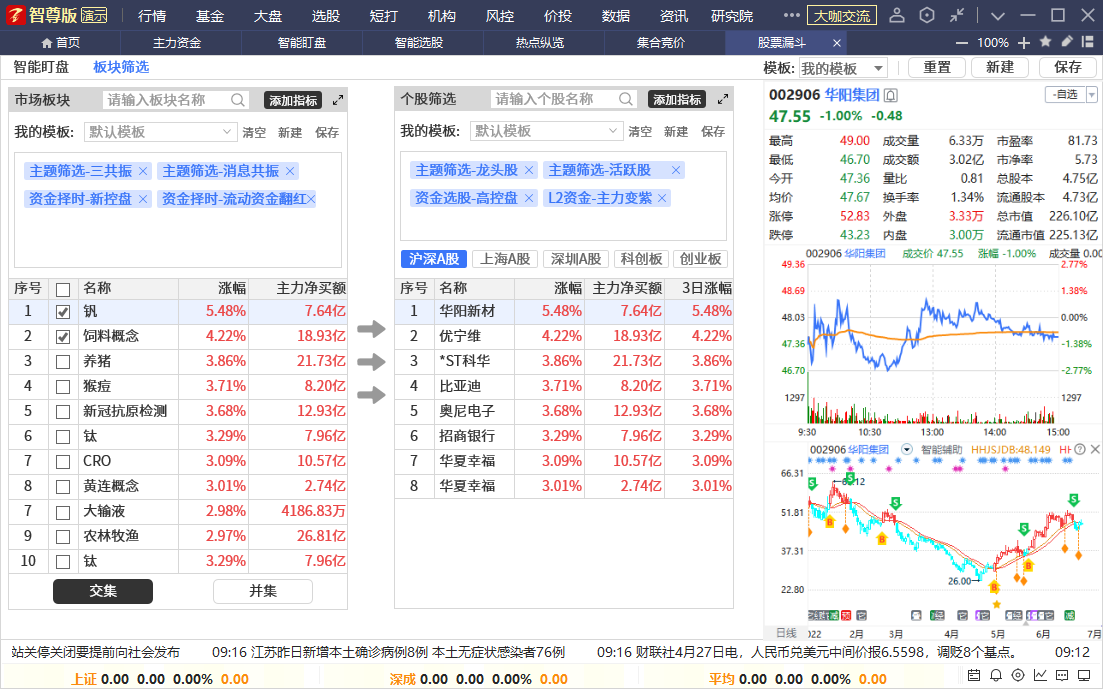The width and height of the screenshot is (1103, 689).
Task: Click the 智尊版 app logo icon
Action: [x=15, y=15]
